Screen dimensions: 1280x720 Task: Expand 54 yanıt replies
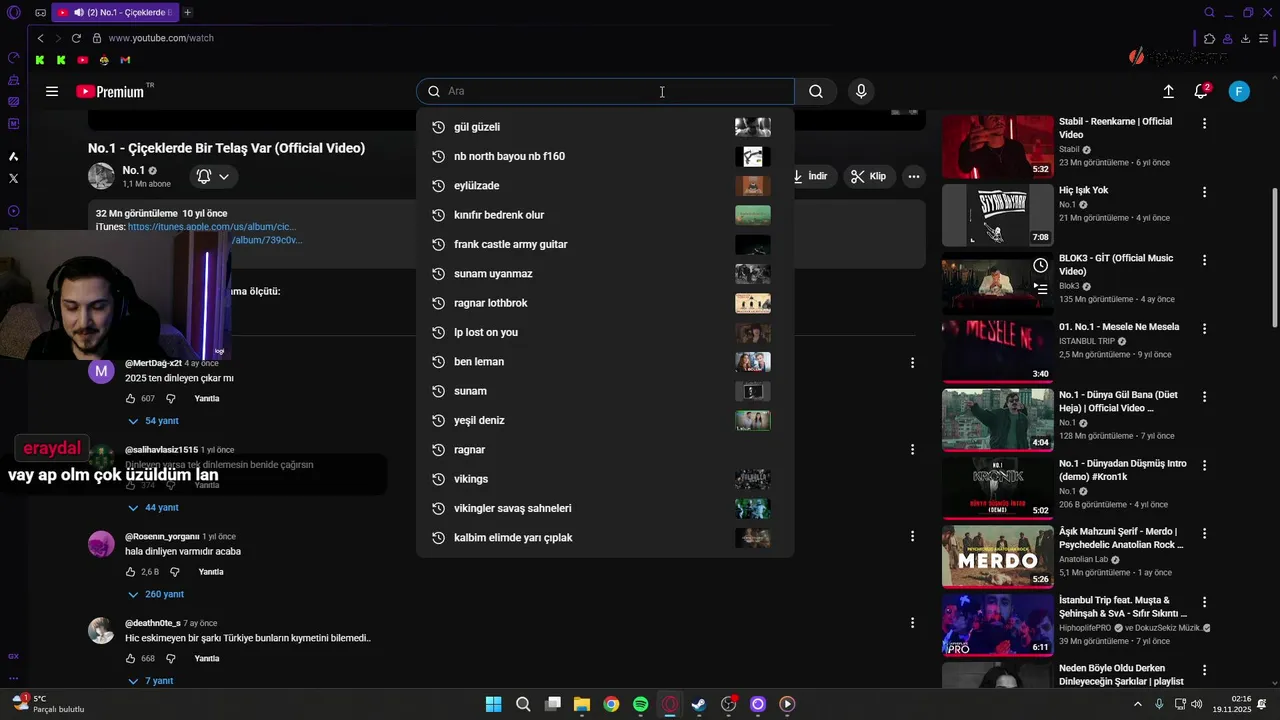tap(153, 421)
